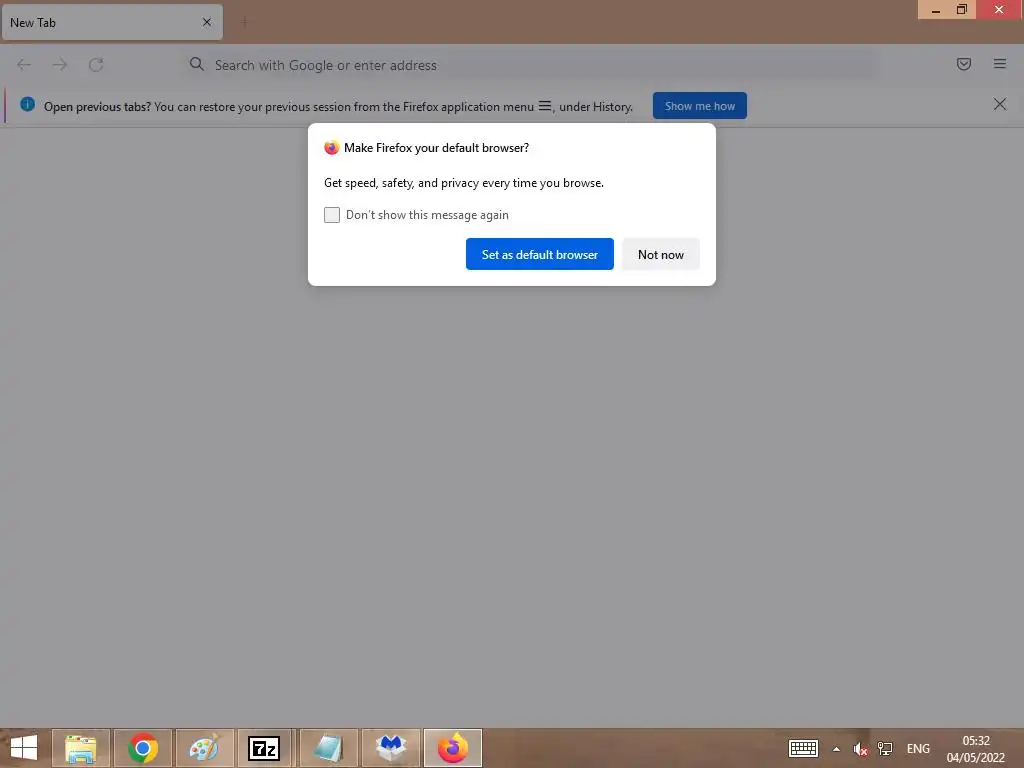Open the clock showing 05:32
Image resolution: width=1024 pixels, height=768 pixels.
tap(976, 749)
